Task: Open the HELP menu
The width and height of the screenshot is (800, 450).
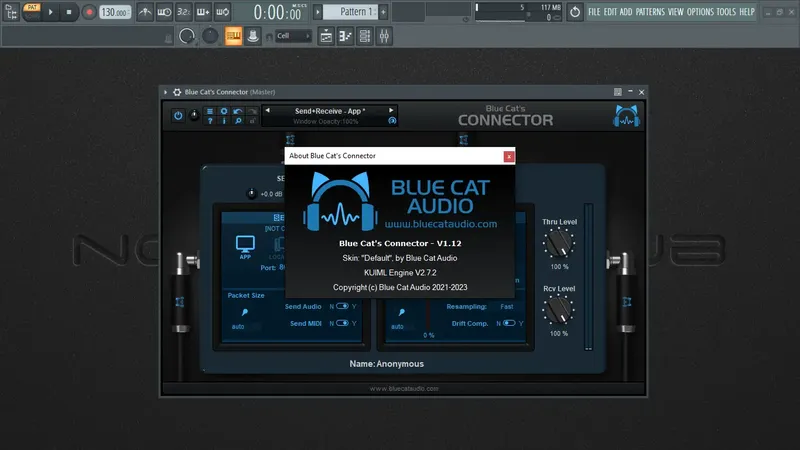Action: click(x=747, y=12)
